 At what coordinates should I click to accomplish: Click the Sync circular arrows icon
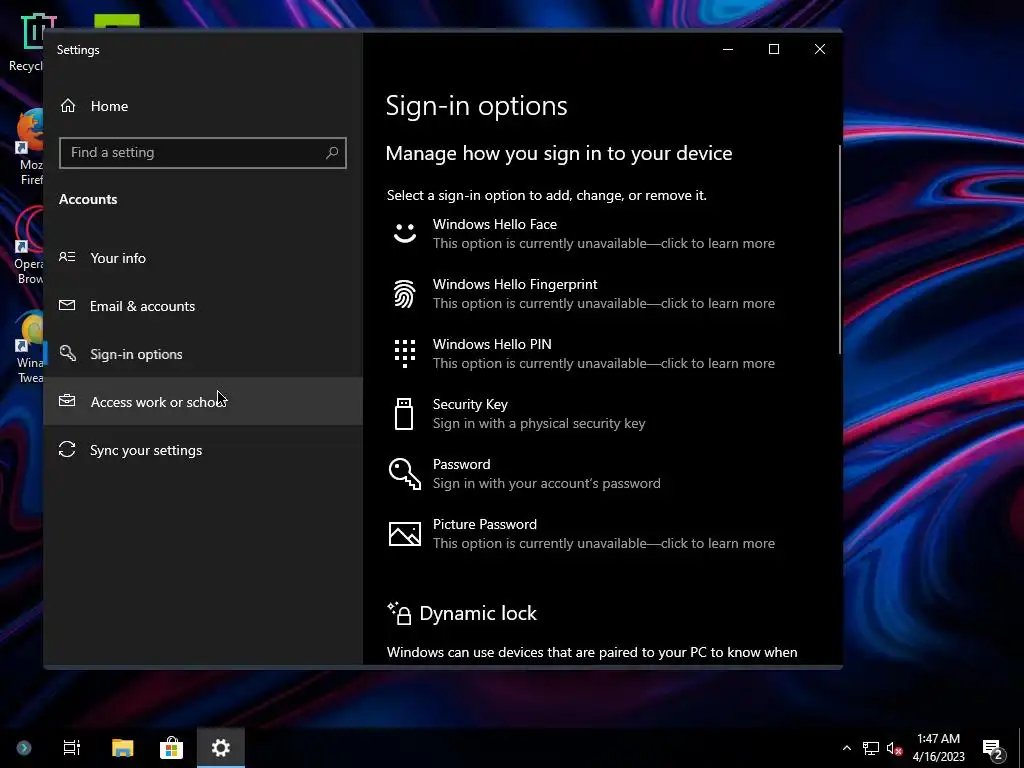67,449
